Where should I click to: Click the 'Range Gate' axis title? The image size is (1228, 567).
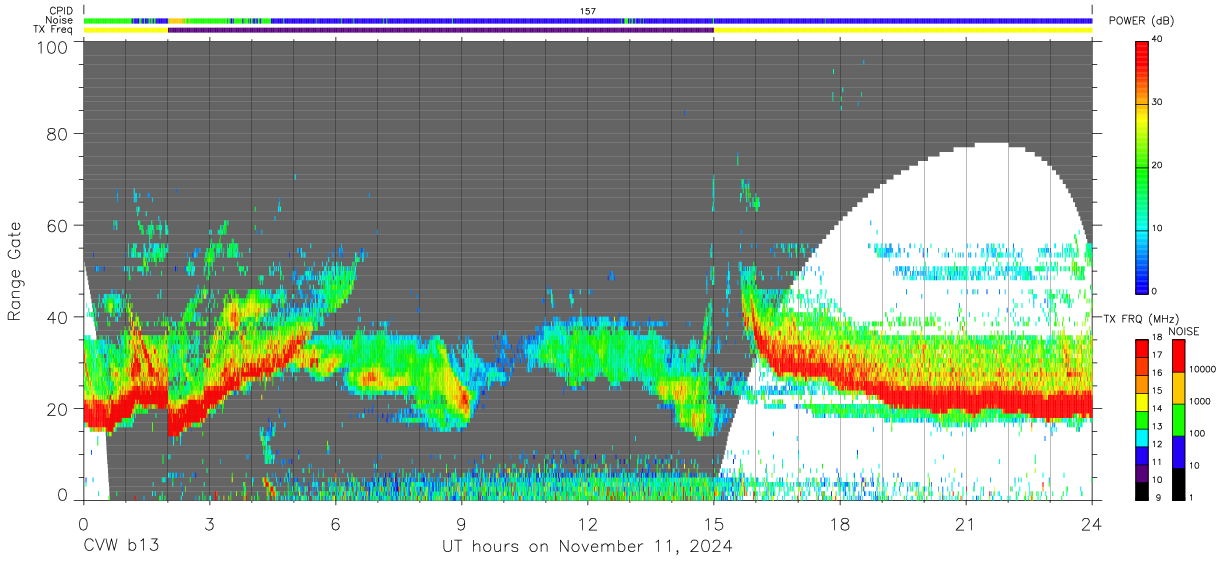pyautogui.click(x=15, y=272)
